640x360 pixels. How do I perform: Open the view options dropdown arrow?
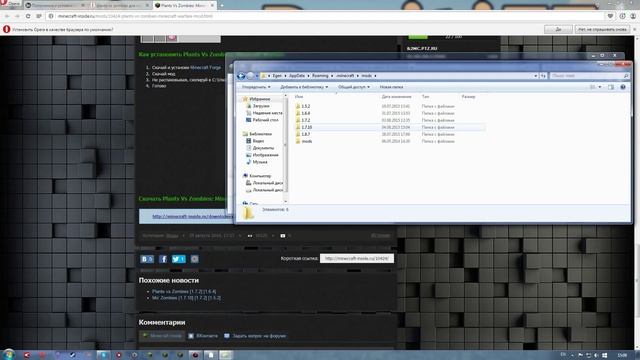[x=600, y=87]
